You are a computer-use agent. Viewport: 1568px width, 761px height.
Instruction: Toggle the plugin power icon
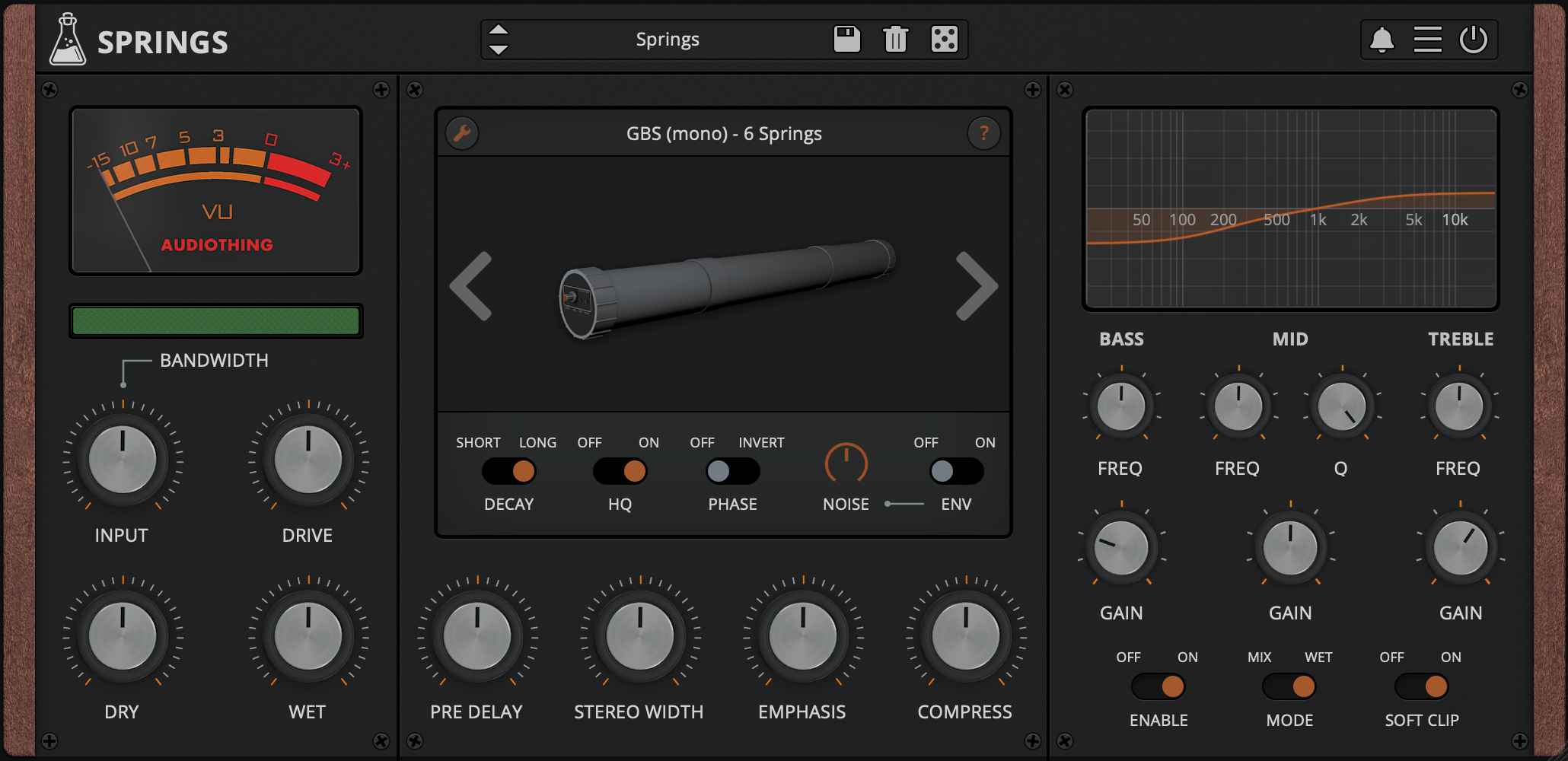(x=1472, y=39)
